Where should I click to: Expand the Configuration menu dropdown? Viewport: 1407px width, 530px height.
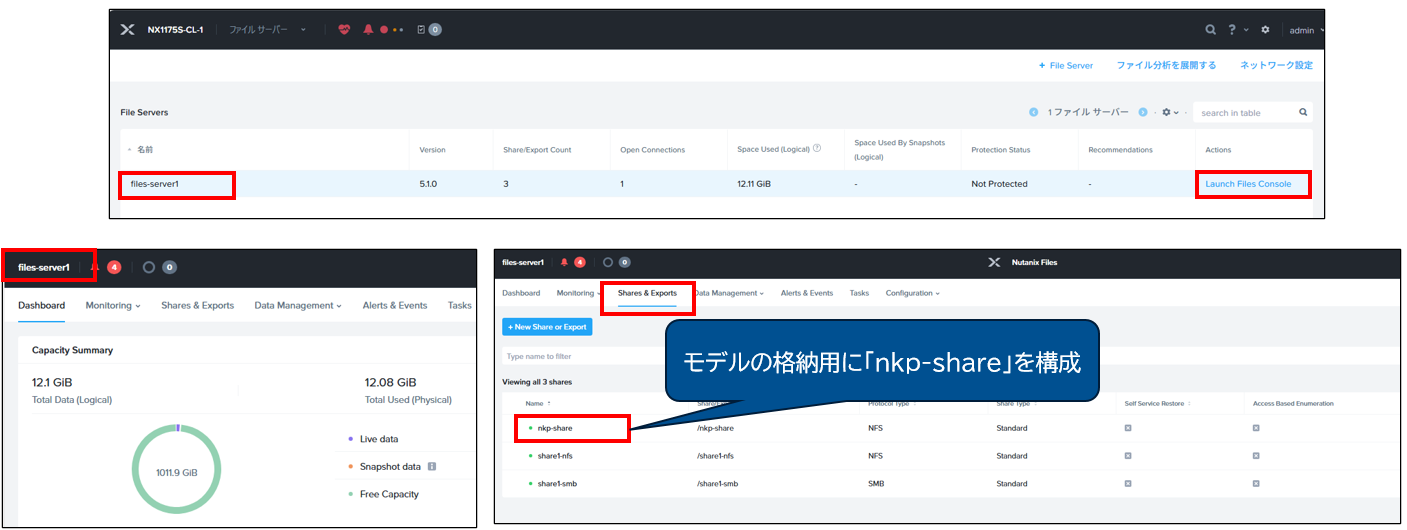coord(912,293)
